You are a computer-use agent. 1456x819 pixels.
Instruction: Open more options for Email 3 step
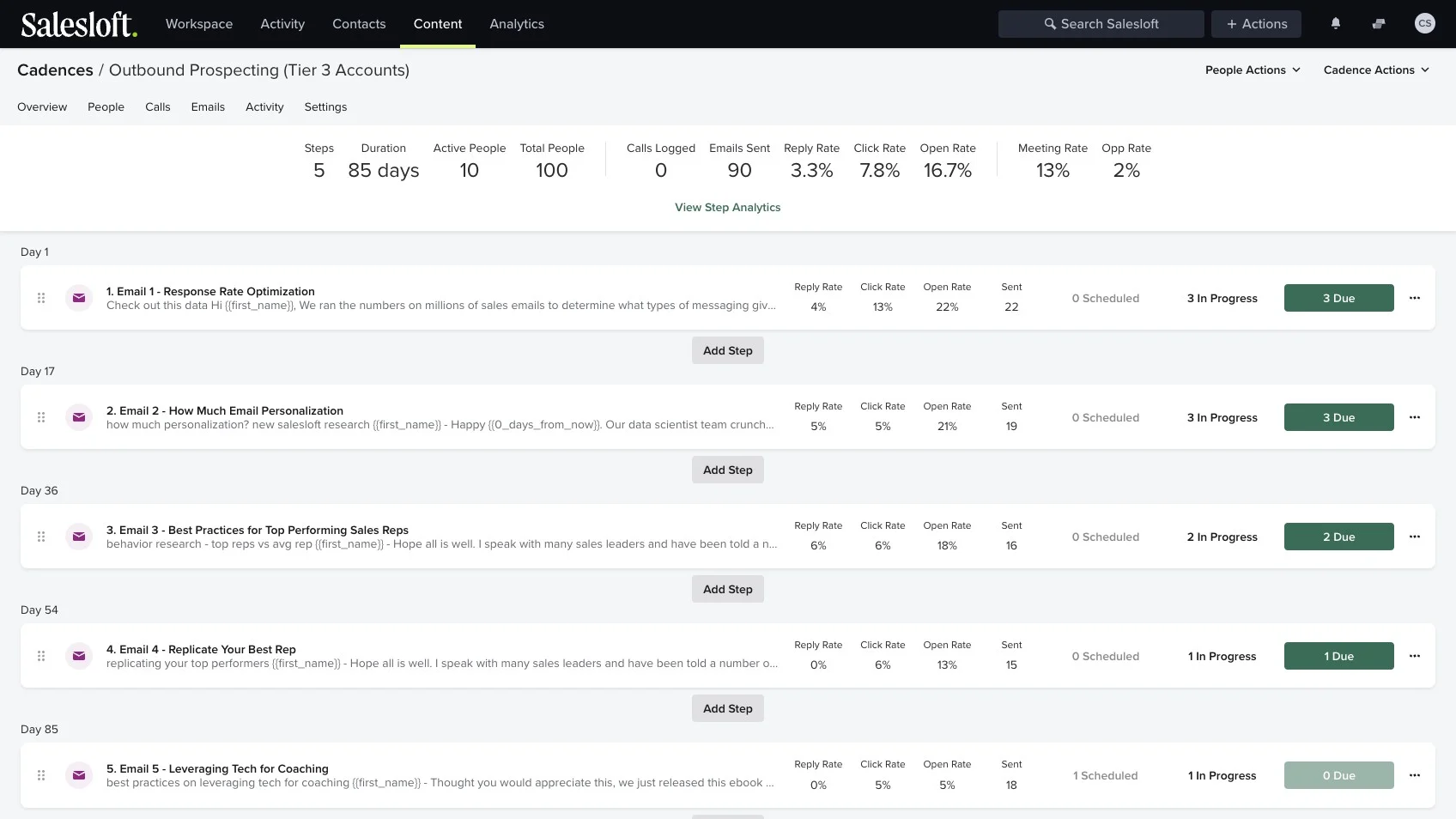(x=1415, y=537)
